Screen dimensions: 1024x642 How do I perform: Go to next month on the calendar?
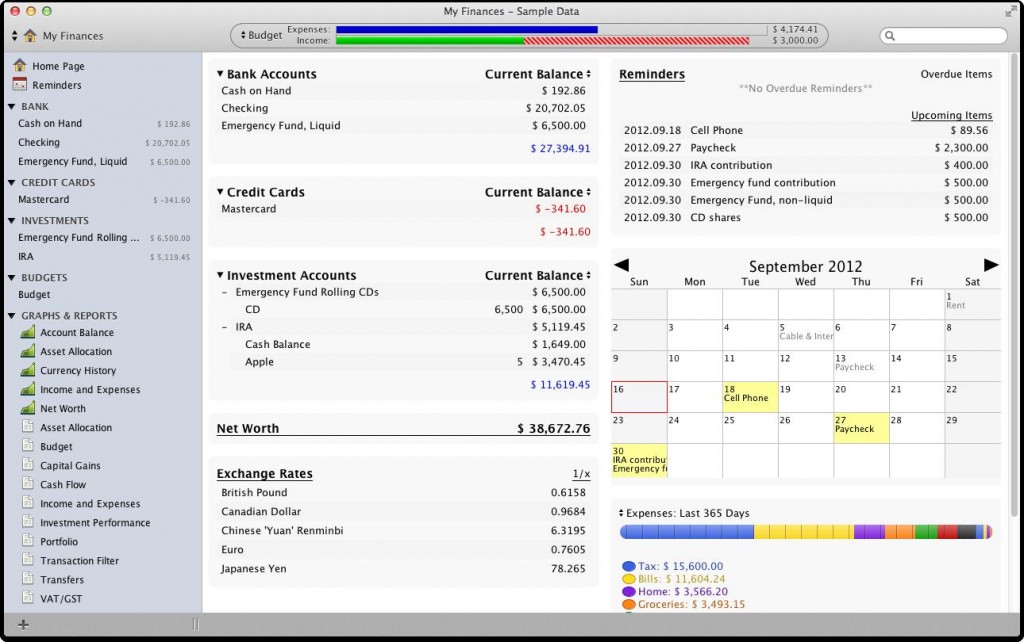[x=990, y=263]
